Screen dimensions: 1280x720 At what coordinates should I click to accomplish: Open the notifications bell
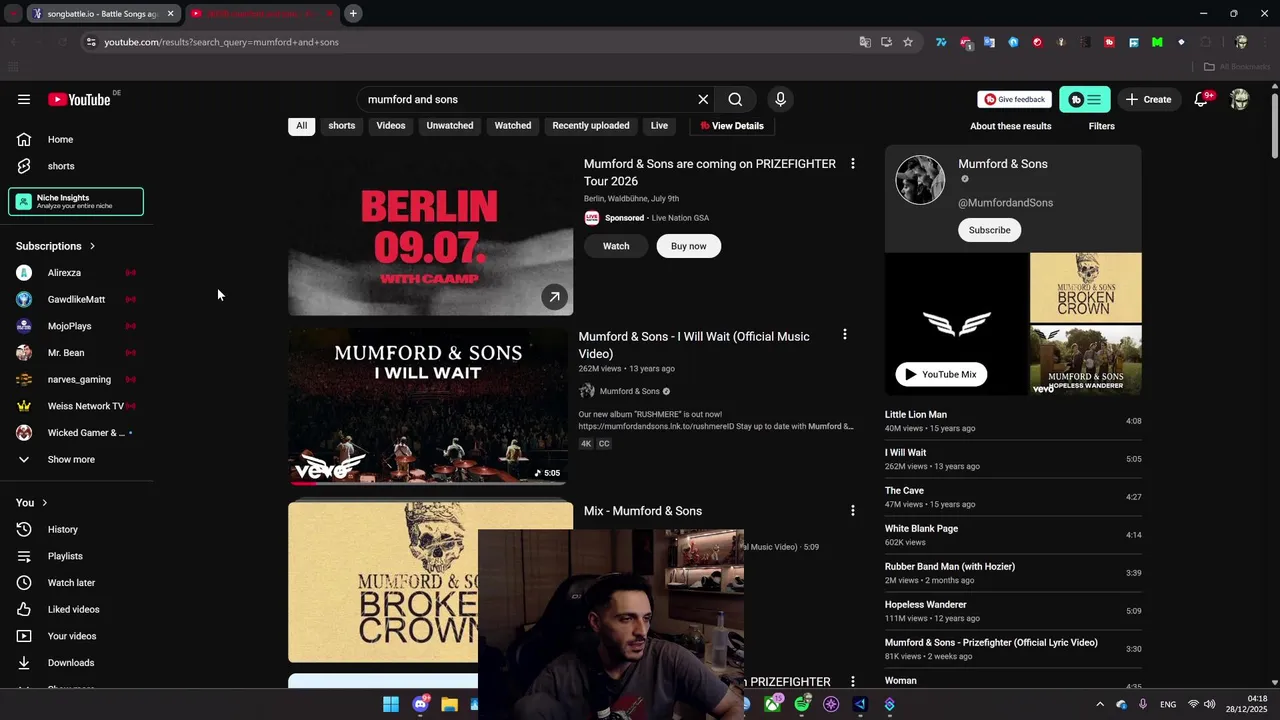tap(1202, 99)
